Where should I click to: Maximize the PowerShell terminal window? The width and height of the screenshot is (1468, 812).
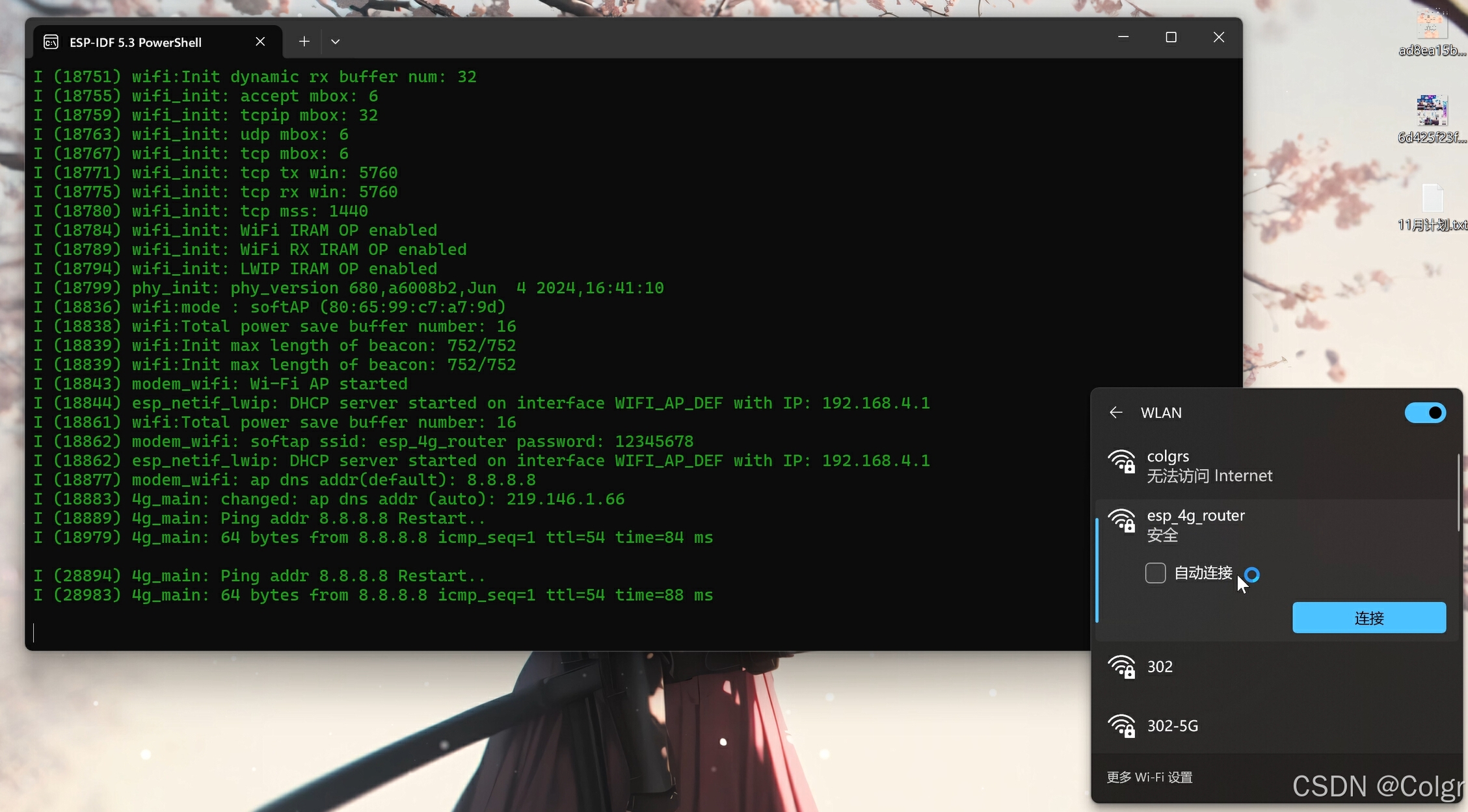click(1171, 38)
